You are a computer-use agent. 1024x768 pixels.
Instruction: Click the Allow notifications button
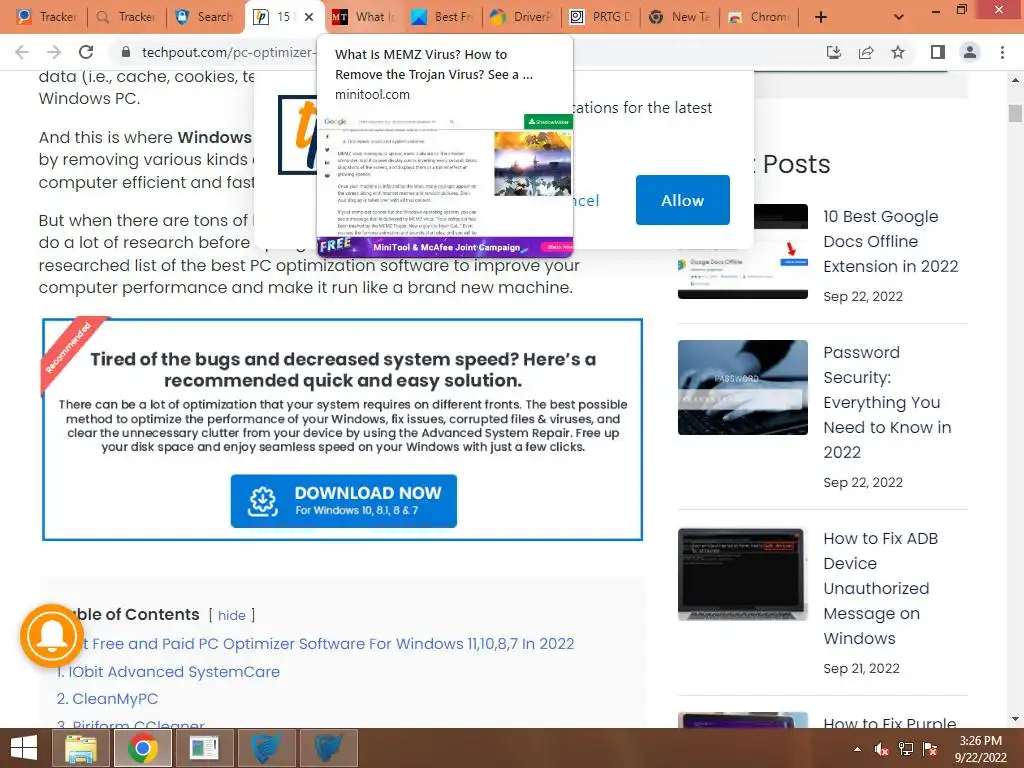[x=682, y=200]
